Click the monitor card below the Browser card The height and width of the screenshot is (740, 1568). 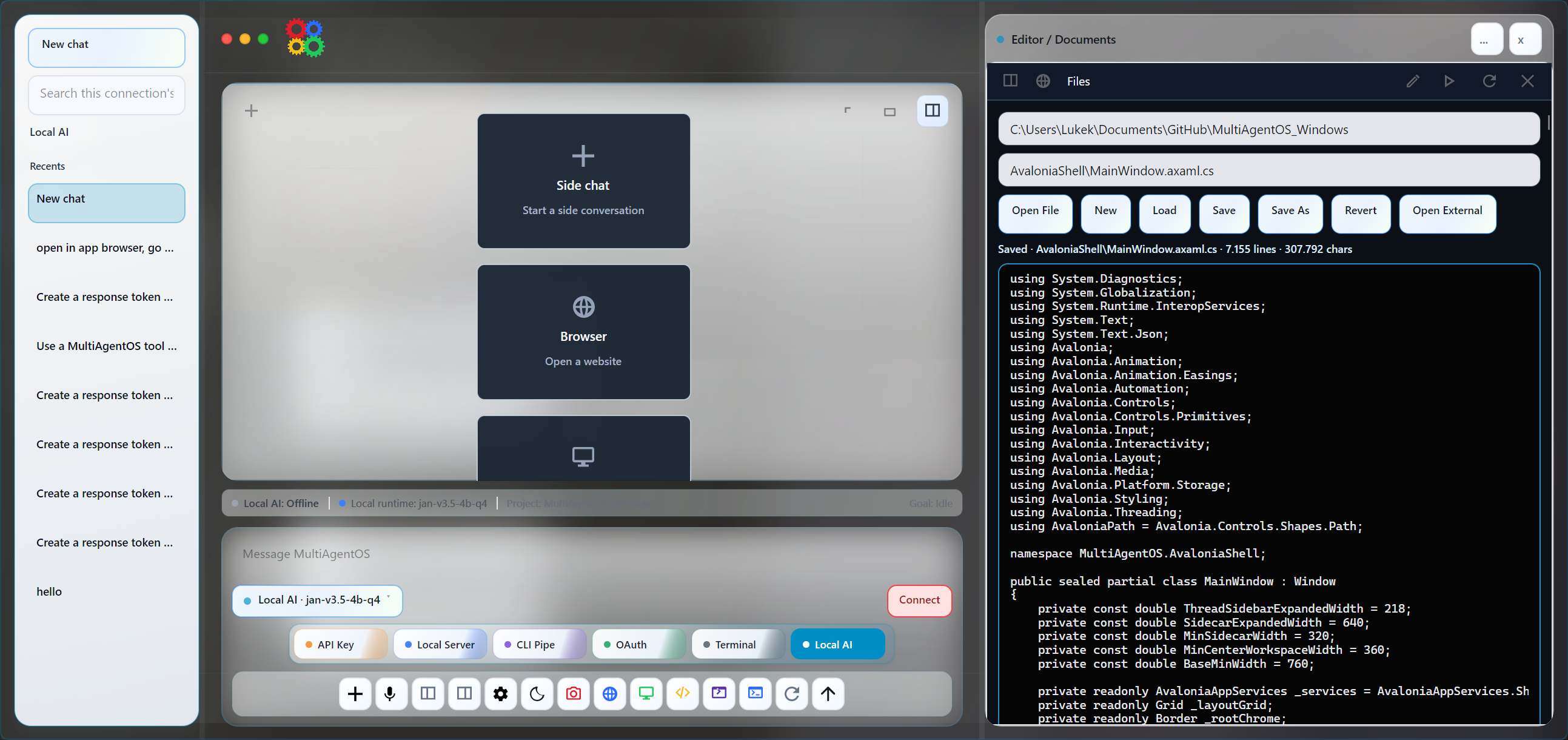(583, 448)
